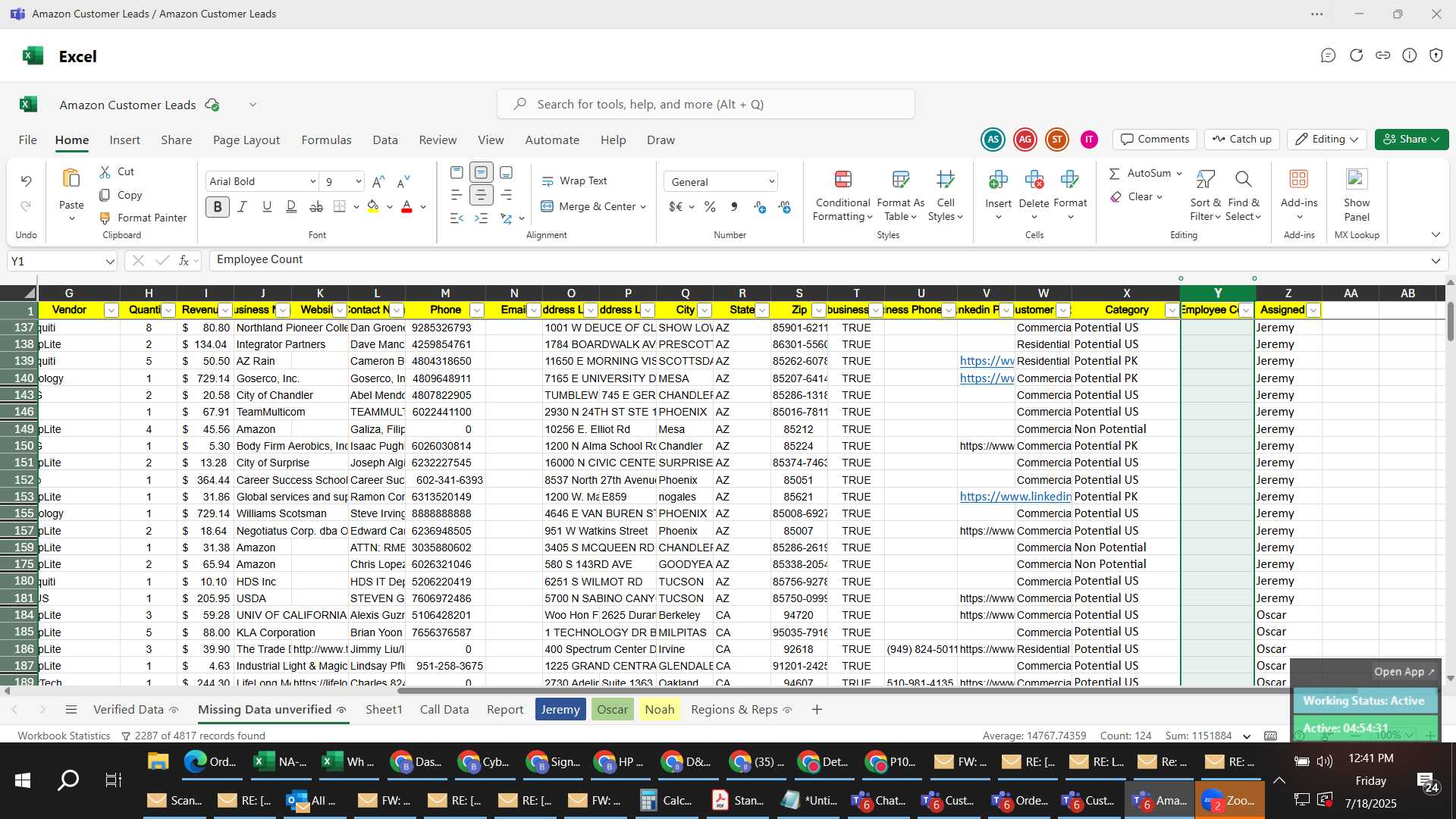
Task: Open Vendor column filter dropdown
Action: 111,310
